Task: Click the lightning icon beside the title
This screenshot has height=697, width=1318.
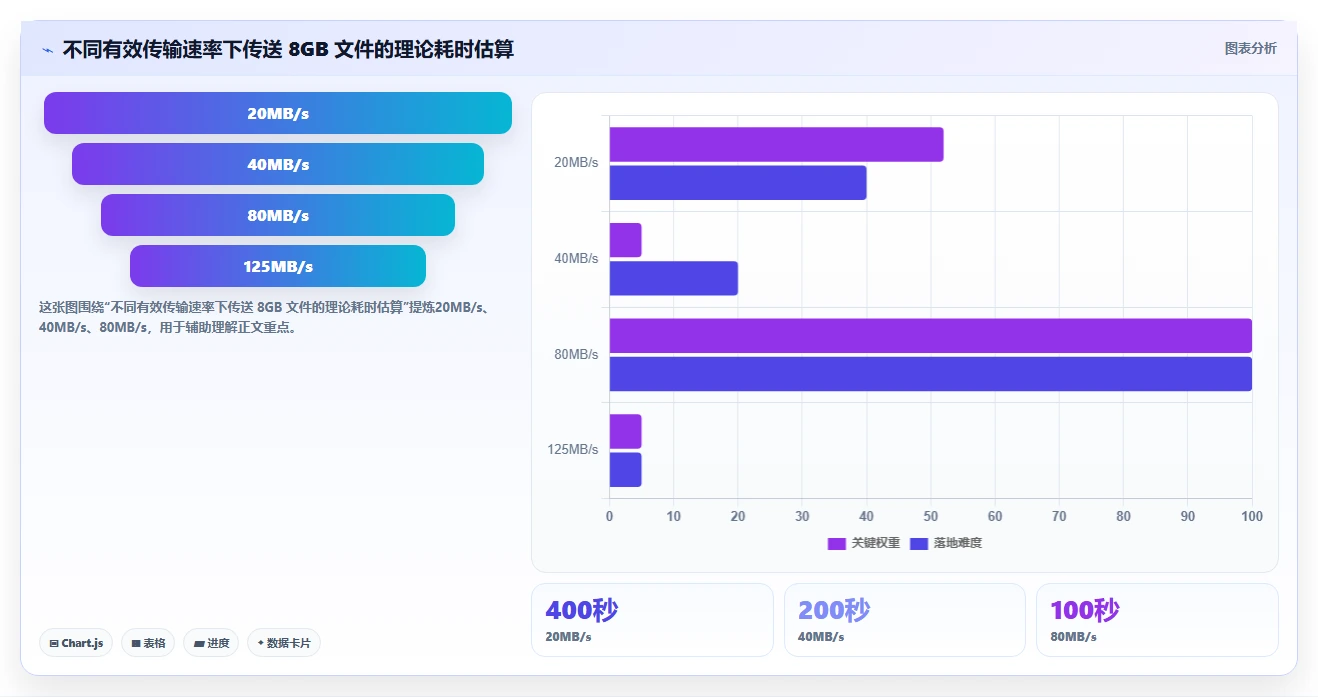Action: 48,49
